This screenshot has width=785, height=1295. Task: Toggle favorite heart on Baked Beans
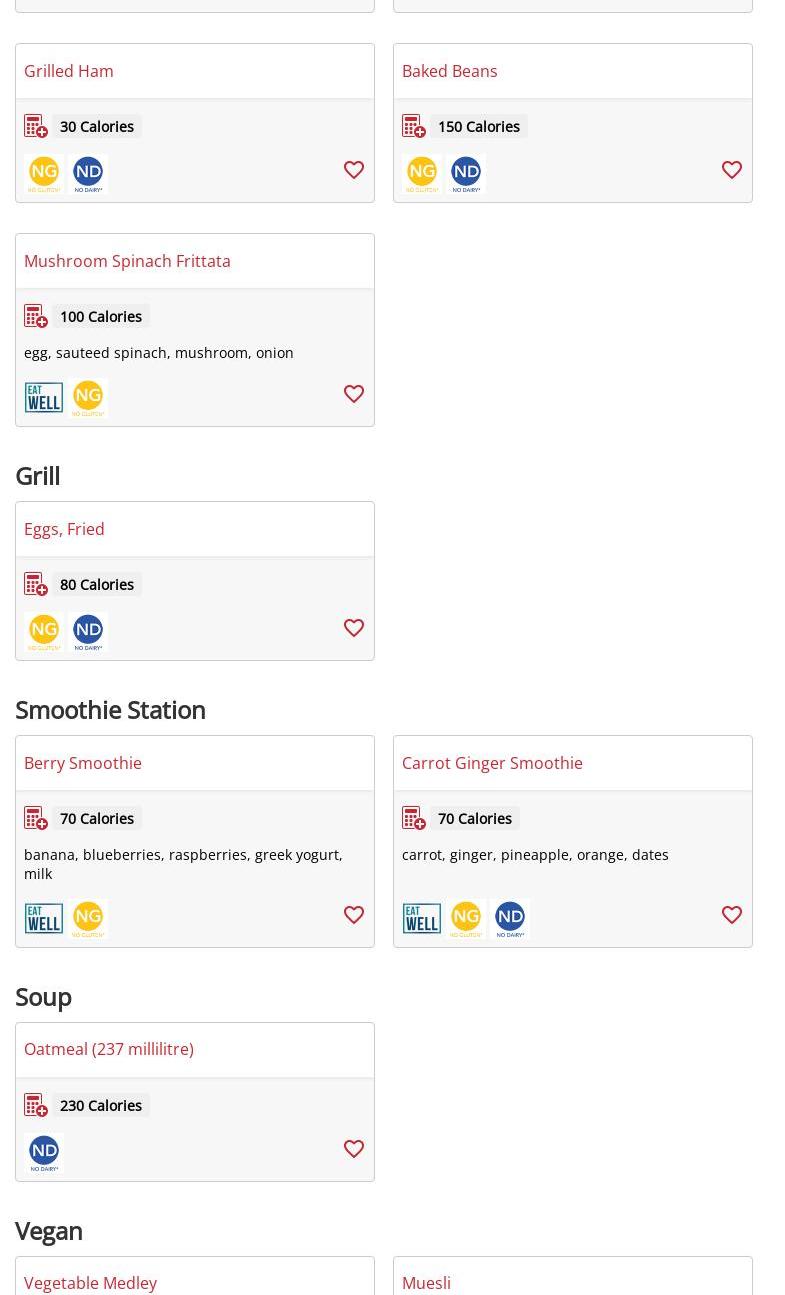[732, 170]
